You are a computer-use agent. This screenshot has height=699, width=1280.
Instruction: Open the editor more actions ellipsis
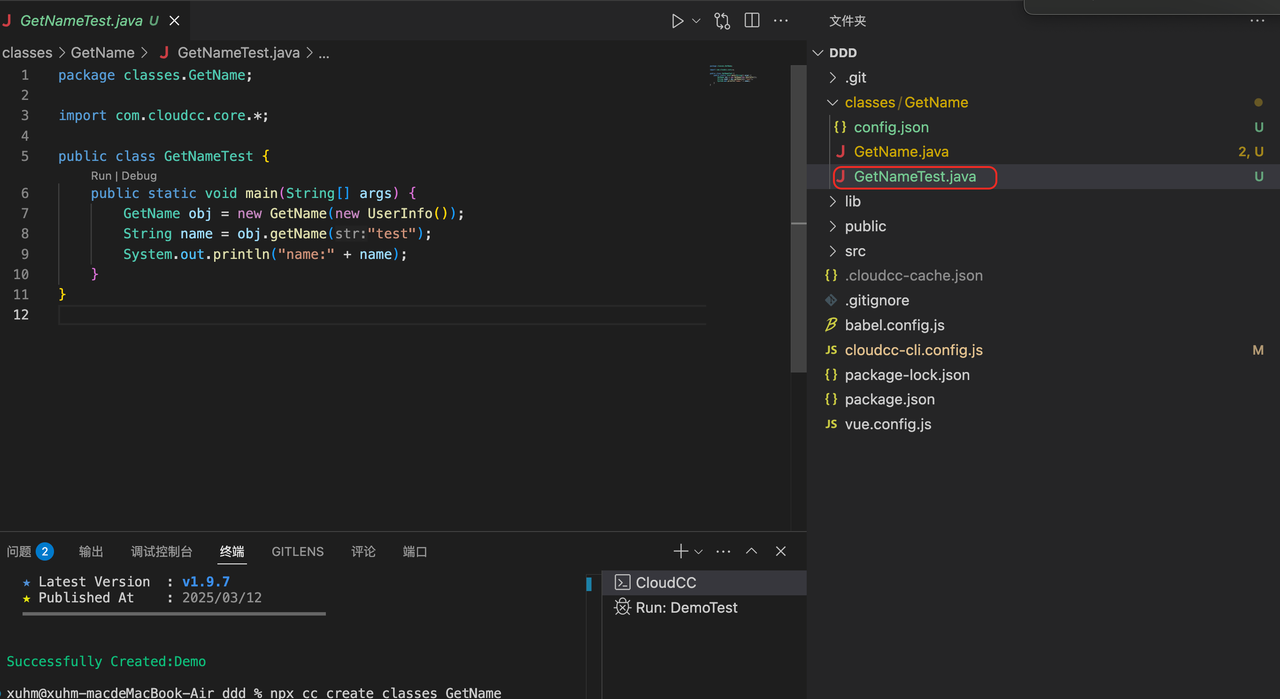(781, 21)
